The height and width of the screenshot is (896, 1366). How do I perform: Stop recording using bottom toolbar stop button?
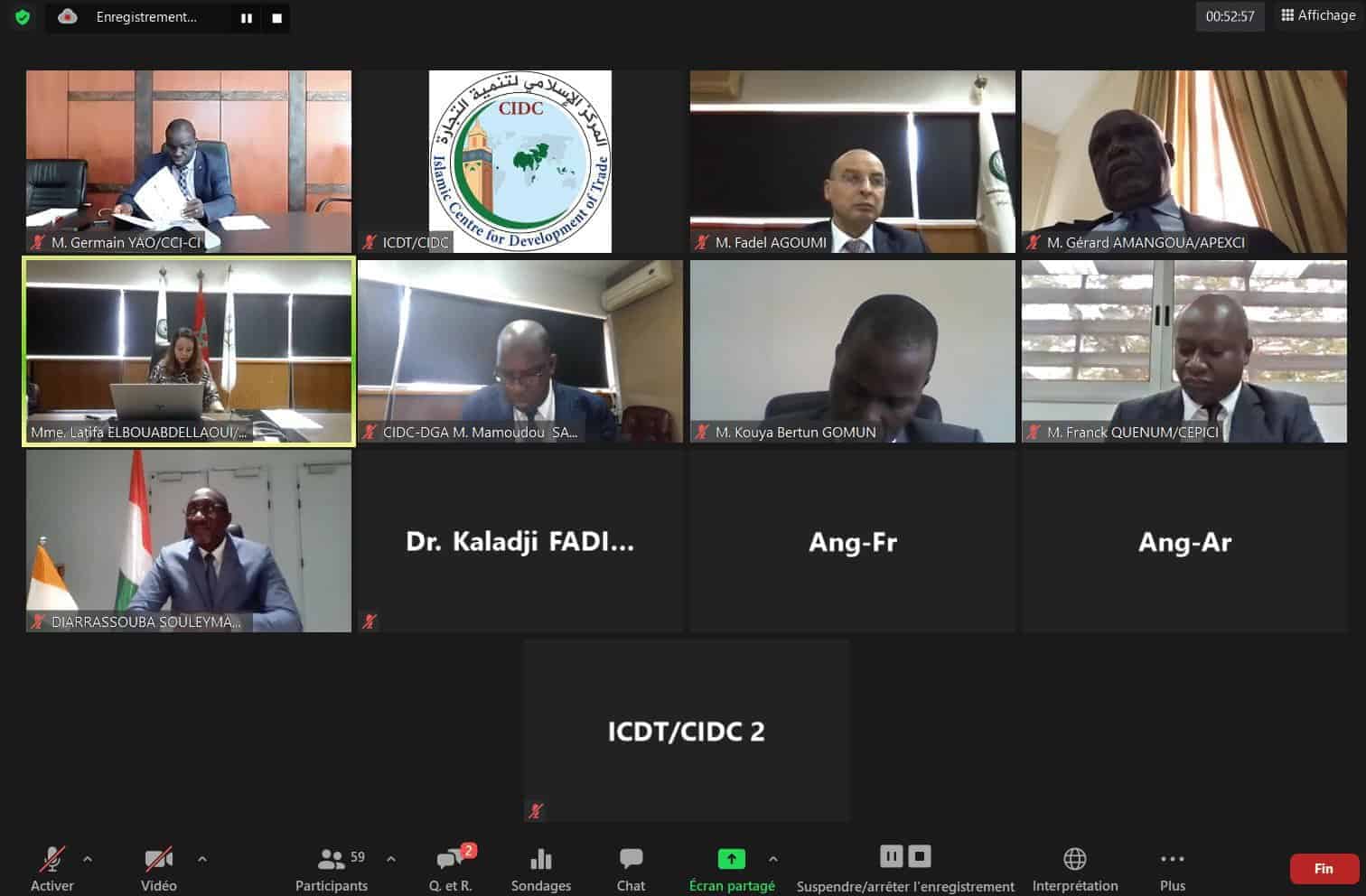(920, 855)
